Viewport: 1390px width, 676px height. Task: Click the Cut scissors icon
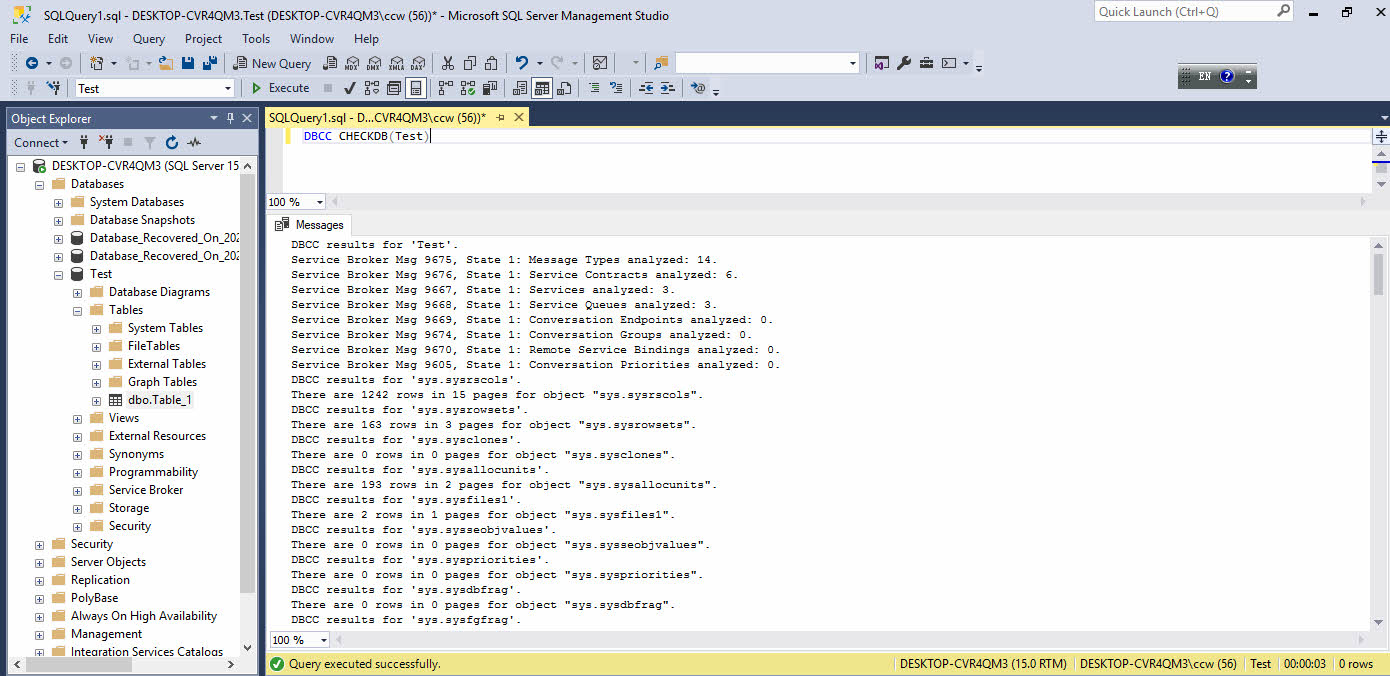pyautogui.click(x=447, y=63)
